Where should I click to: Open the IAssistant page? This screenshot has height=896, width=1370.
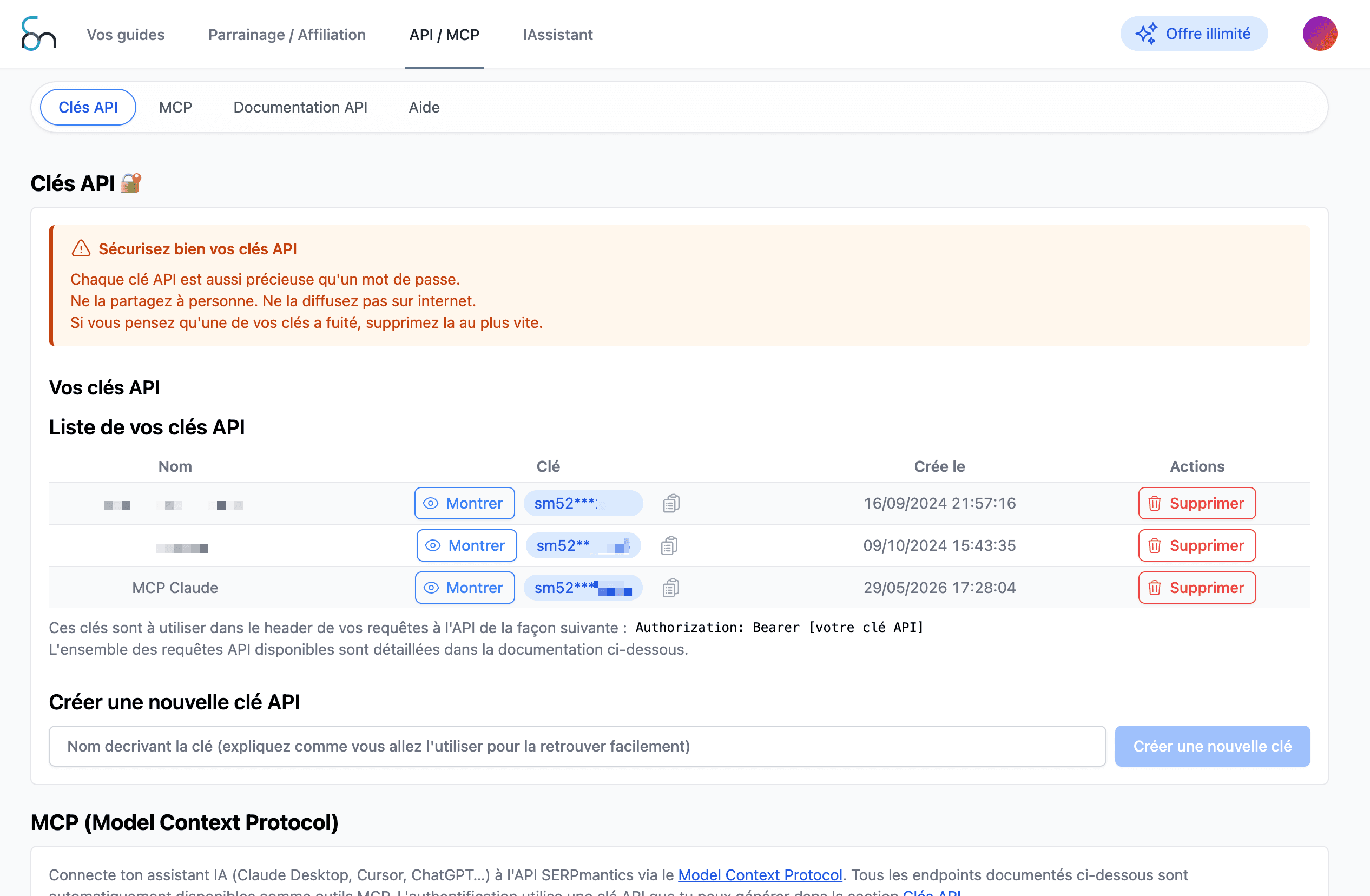click(557, 35)
